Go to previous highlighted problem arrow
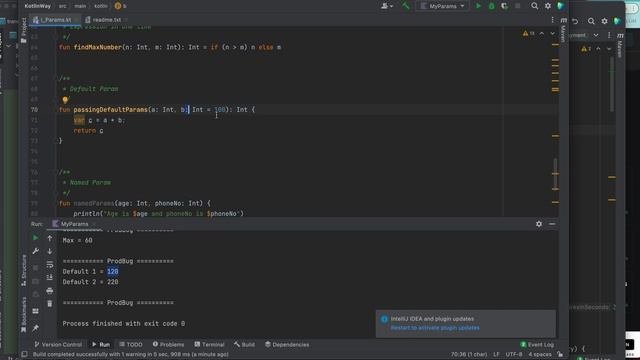Screen dimensions: 640x360 (542, 33)
